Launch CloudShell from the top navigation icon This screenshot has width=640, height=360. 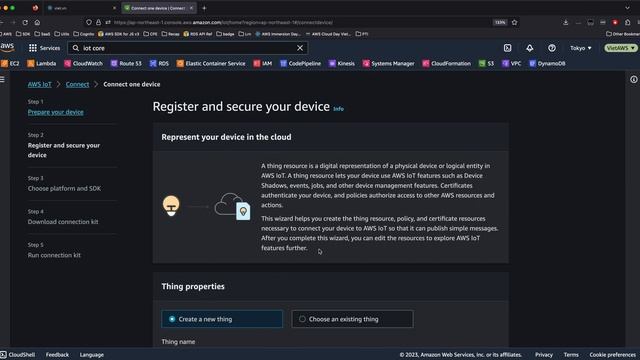(x=507, y=48)
